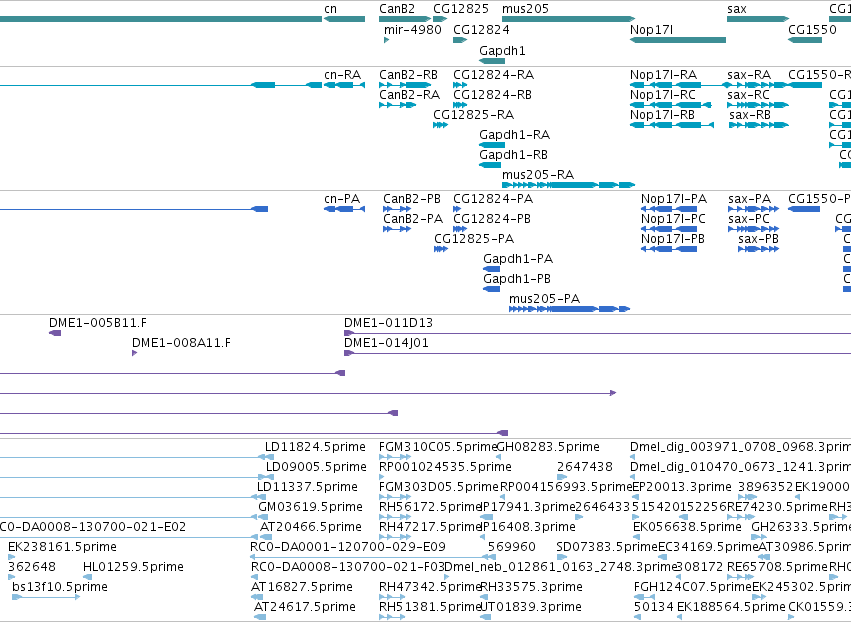Click the RC0-DA0001-120700-029-E09 EST label

pos(348,547)
